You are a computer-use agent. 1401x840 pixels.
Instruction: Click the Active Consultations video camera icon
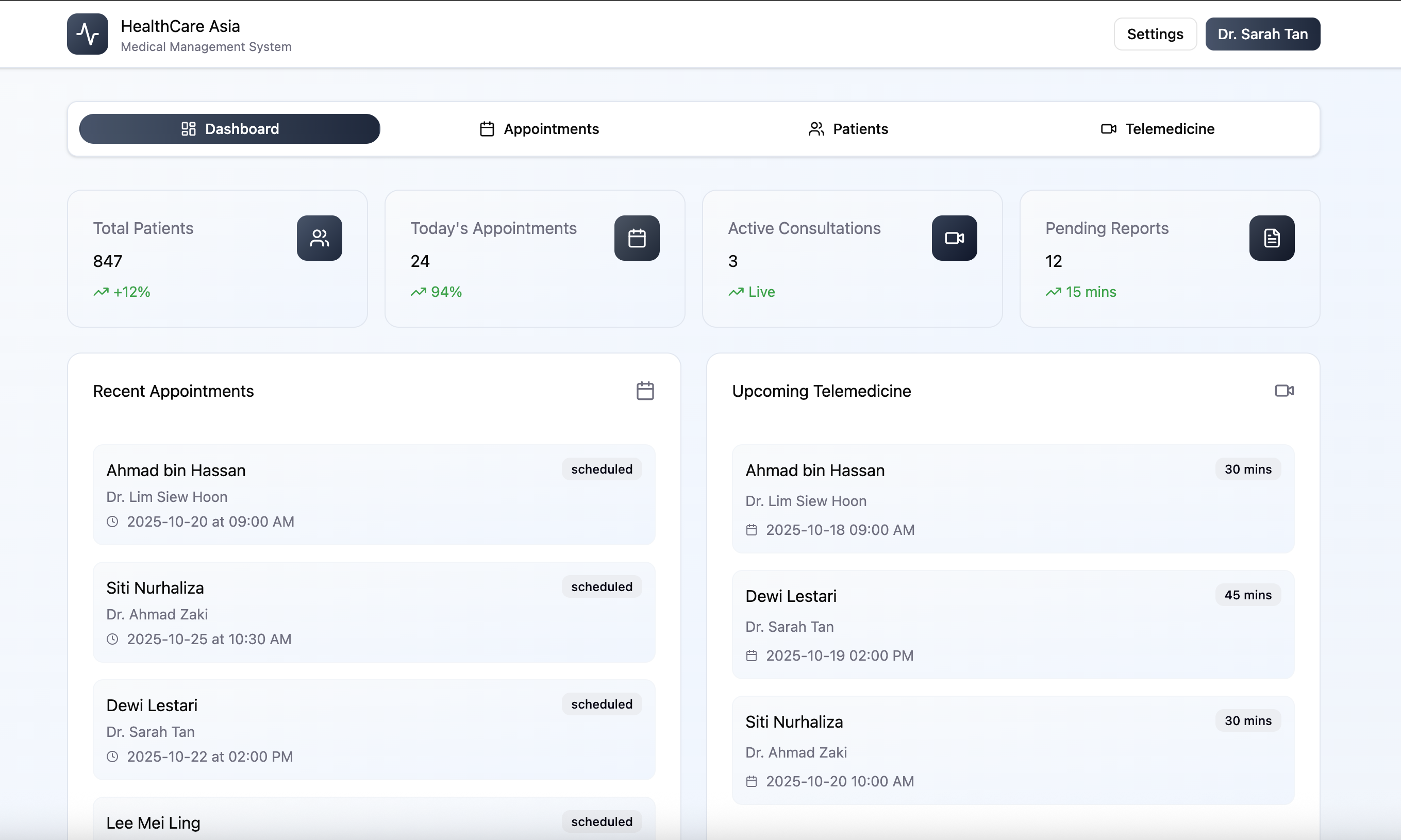955,238
